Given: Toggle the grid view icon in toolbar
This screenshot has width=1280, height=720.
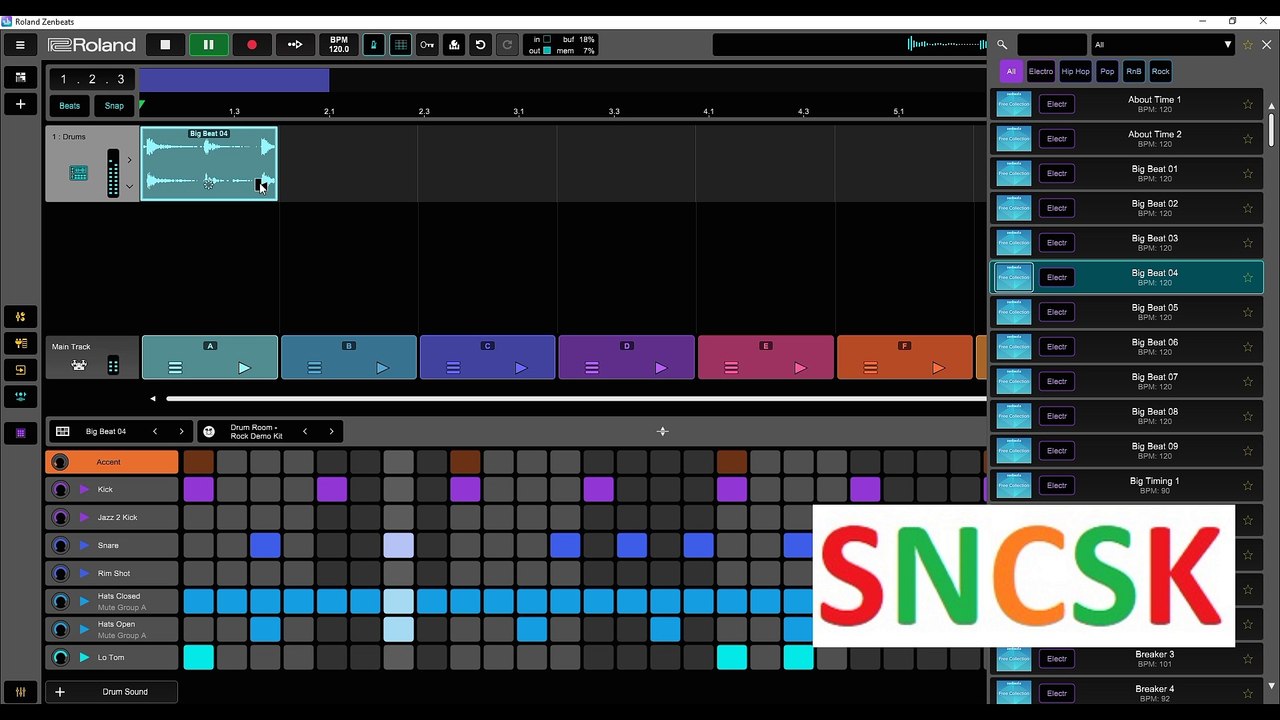Looking at the screenshot, I should (x=400, y=44).
